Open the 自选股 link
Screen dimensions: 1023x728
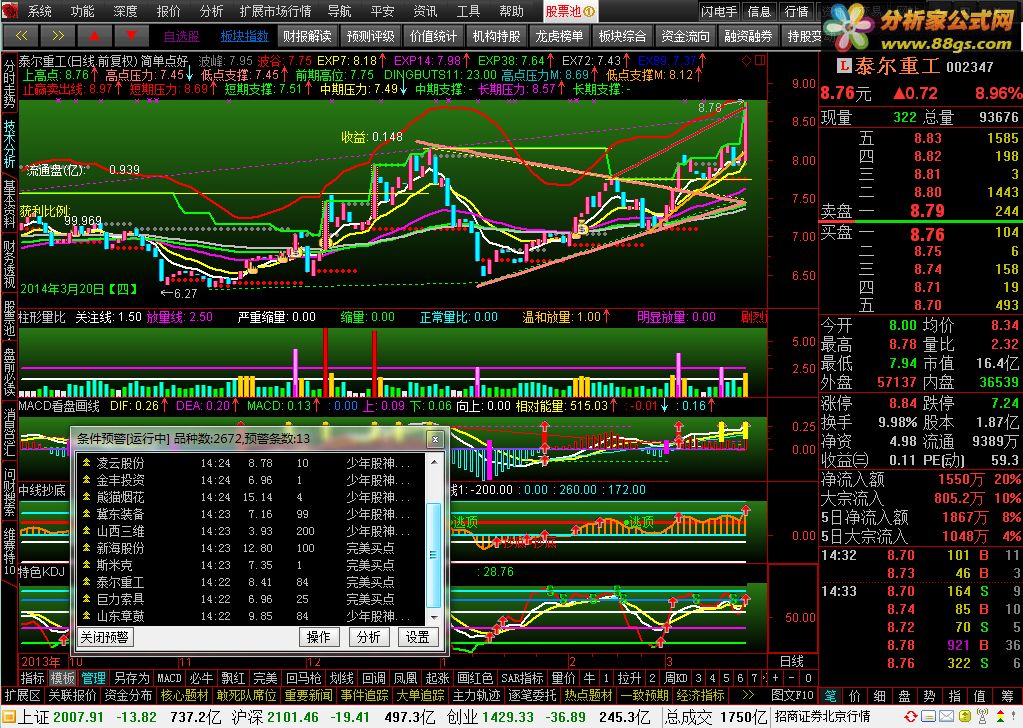(x=181, y=37)
